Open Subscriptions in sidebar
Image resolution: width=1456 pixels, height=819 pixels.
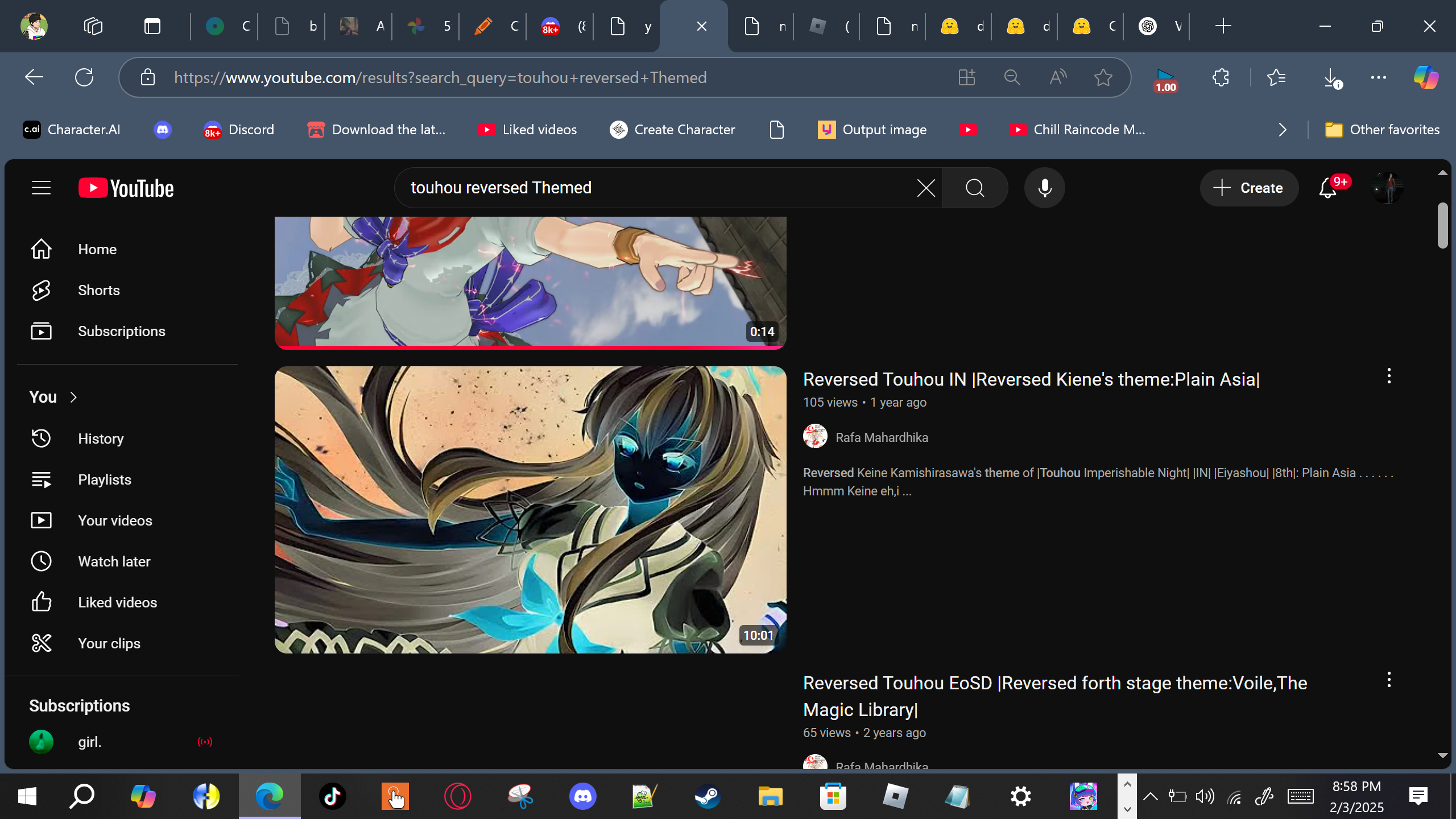[127, 331]
